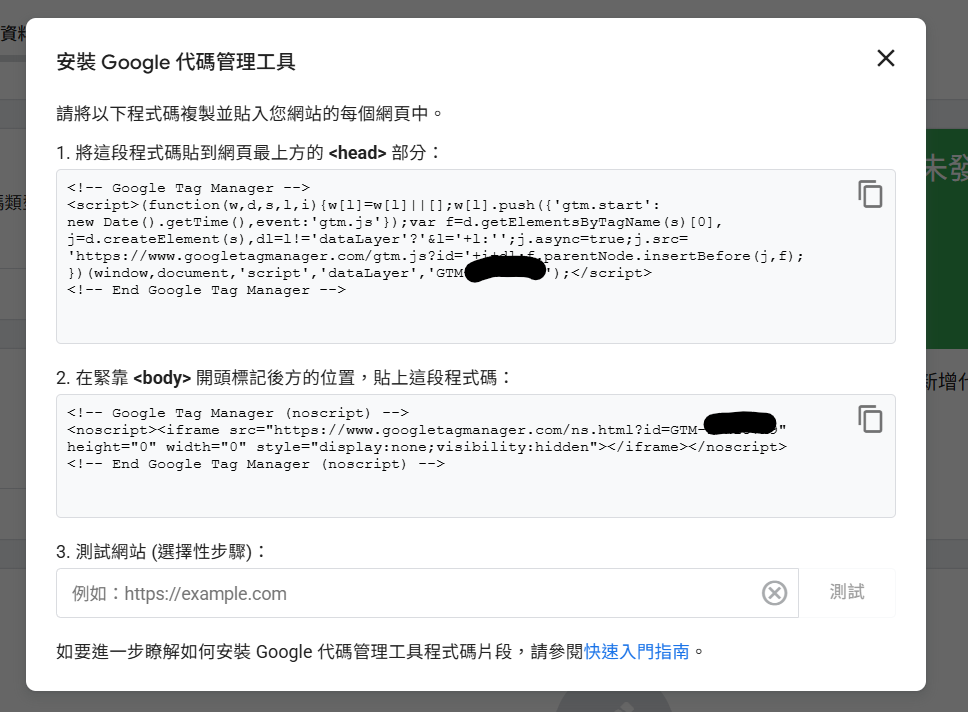This screenshot has width=968, height=712.
Task: Select the step 2 <body> instruction text
Action: click(x=284, y=378)
